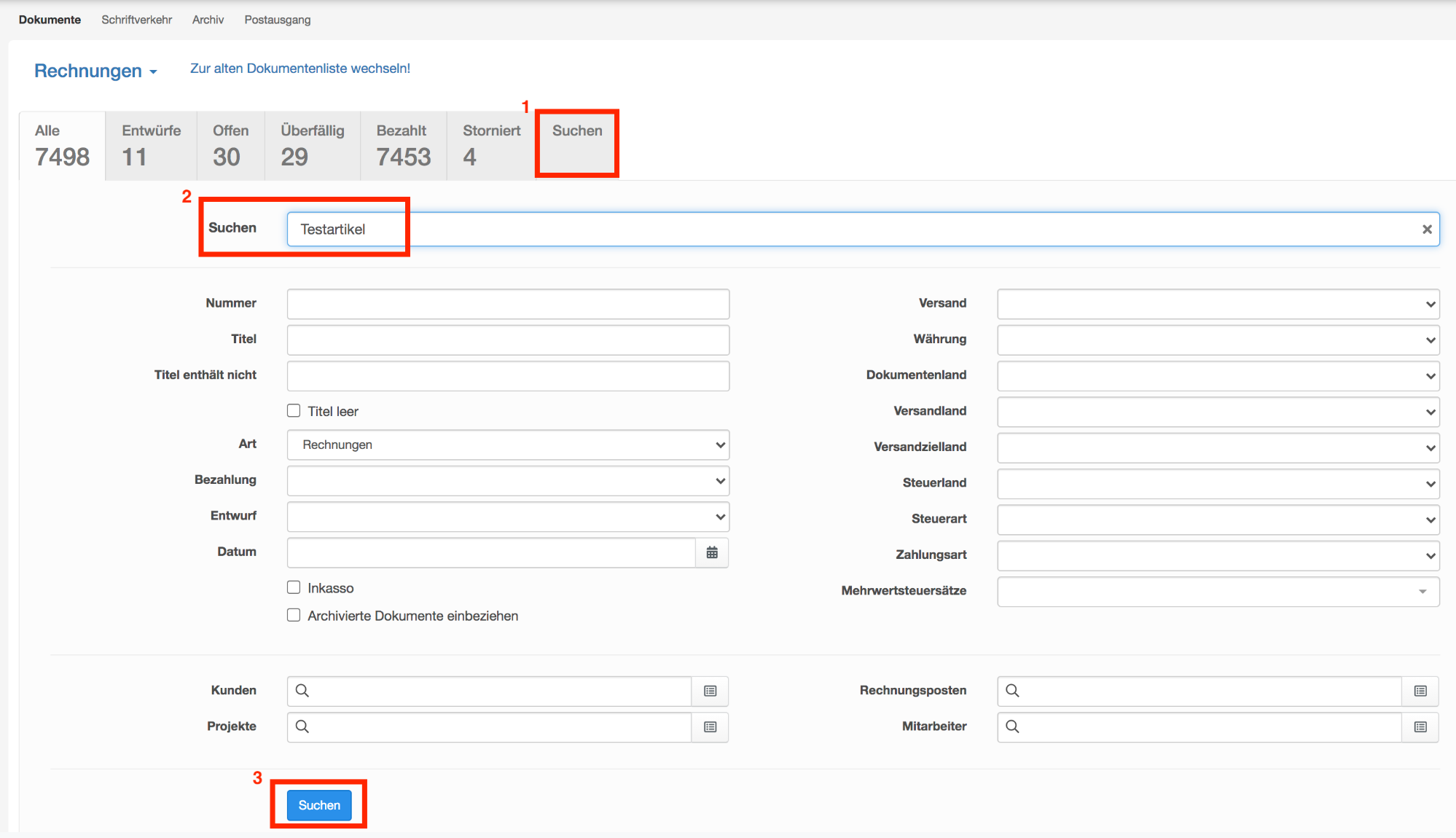This screenshot has height=838, width=1456.
Task: Go to Schriftverkehr in the top menu
Action: click(136, 20)
